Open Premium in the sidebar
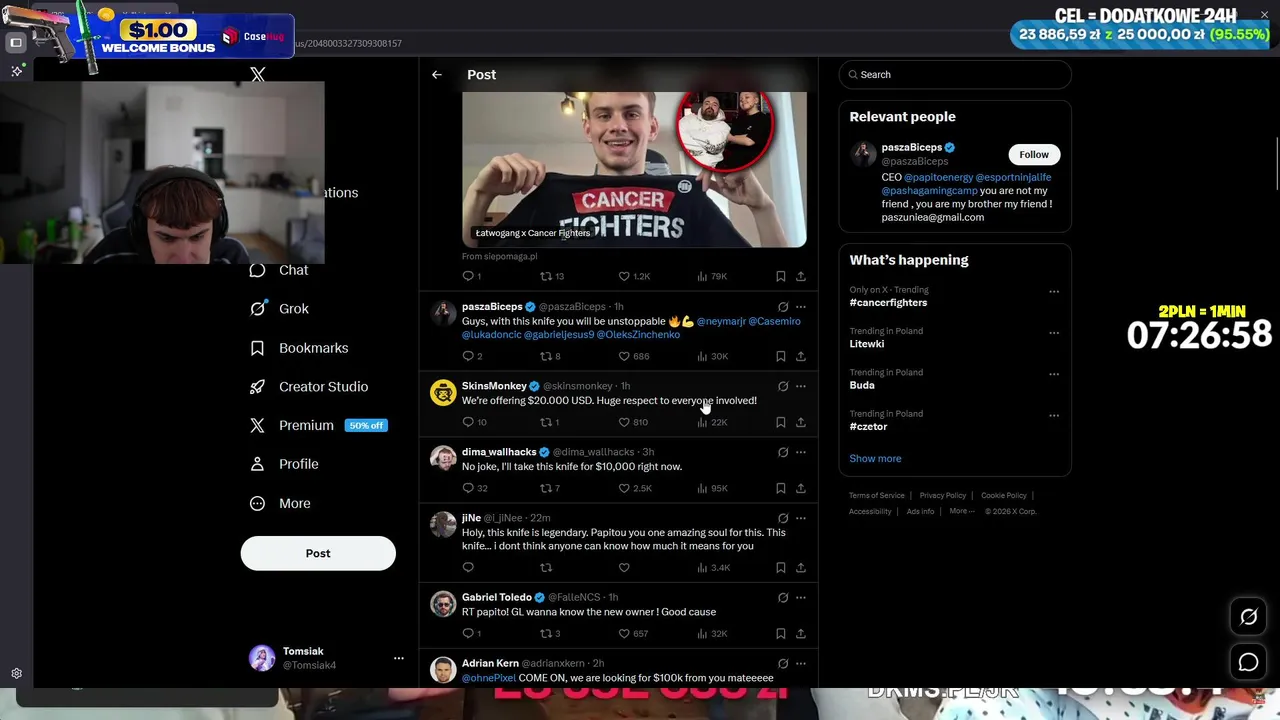1280x720 pixels. coord(318,425)
